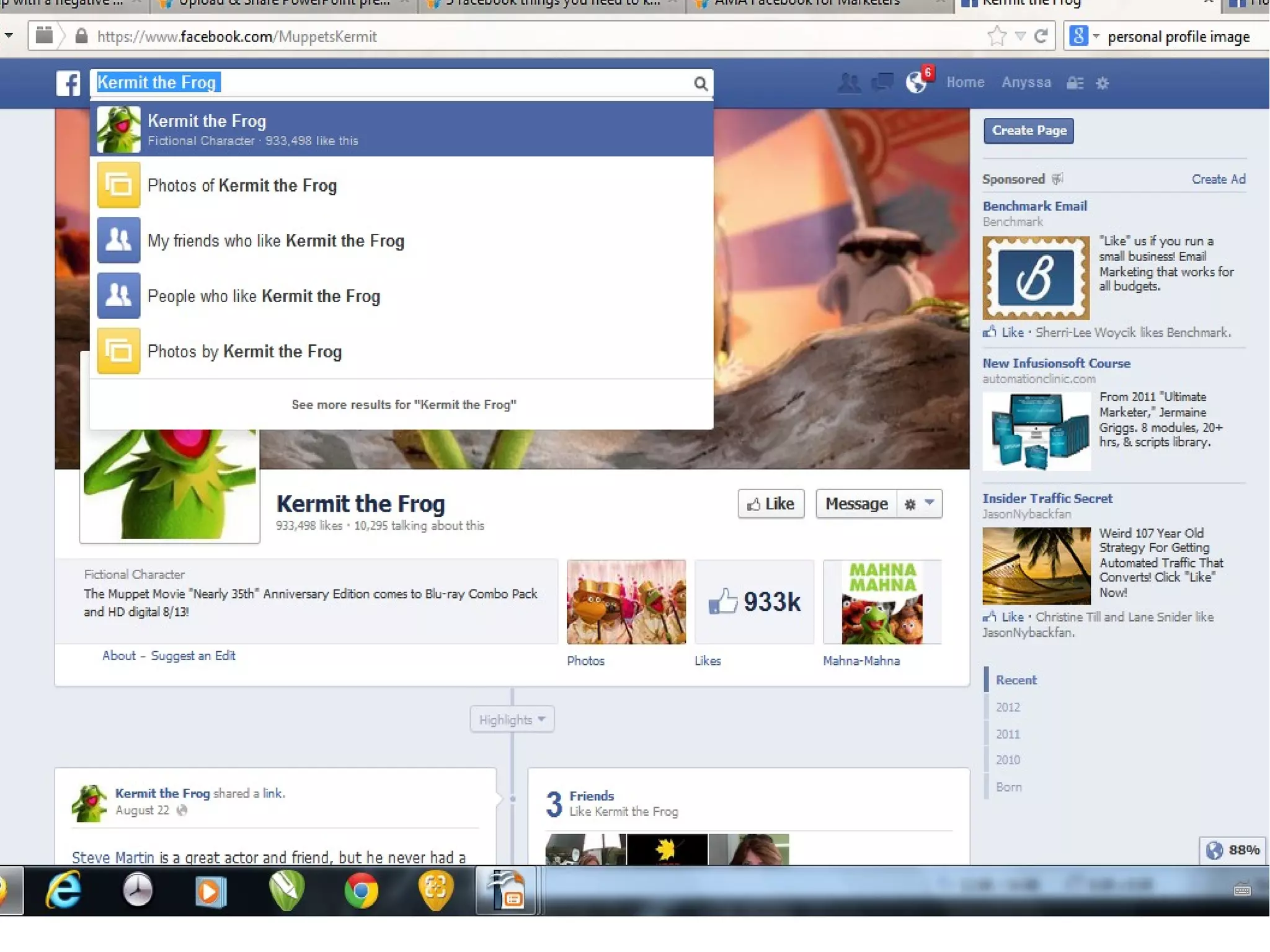Click the Facebook logo icon
Viewport: 1270px width, 952px height.
point(68,83)
